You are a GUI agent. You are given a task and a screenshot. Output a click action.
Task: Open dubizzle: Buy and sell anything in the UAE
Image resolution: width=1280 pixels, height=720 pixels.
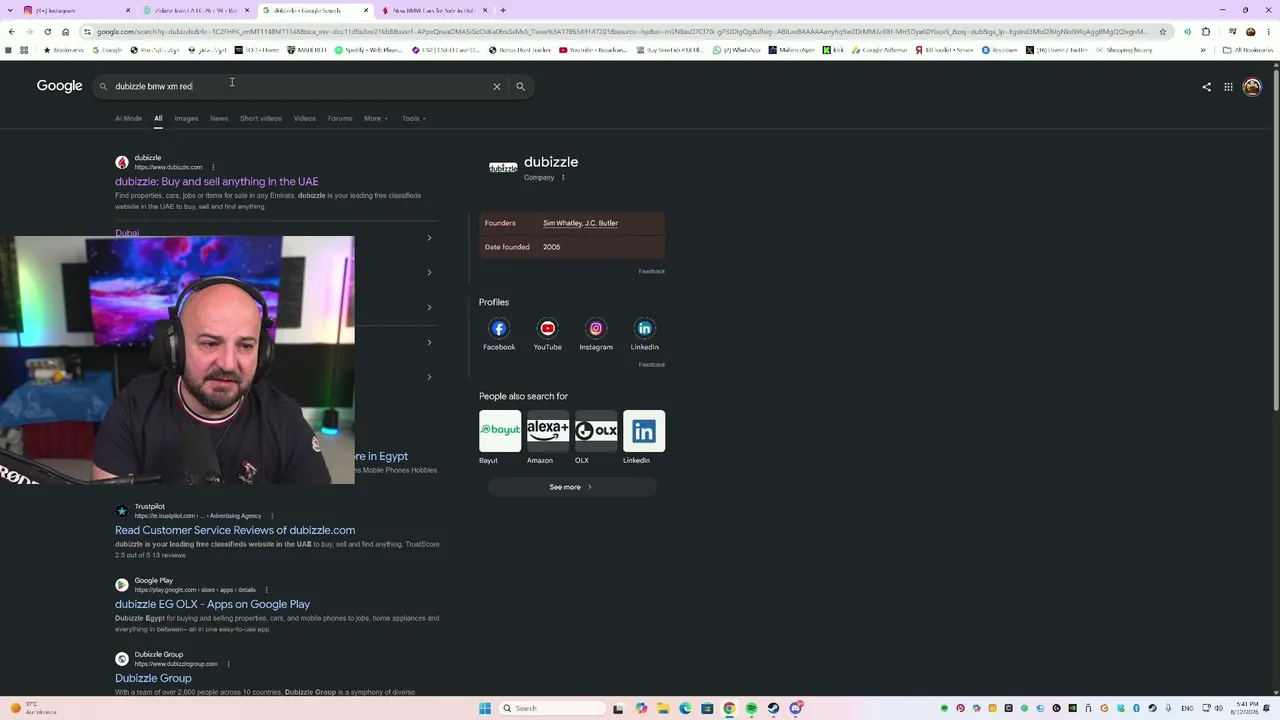(217, 182)
